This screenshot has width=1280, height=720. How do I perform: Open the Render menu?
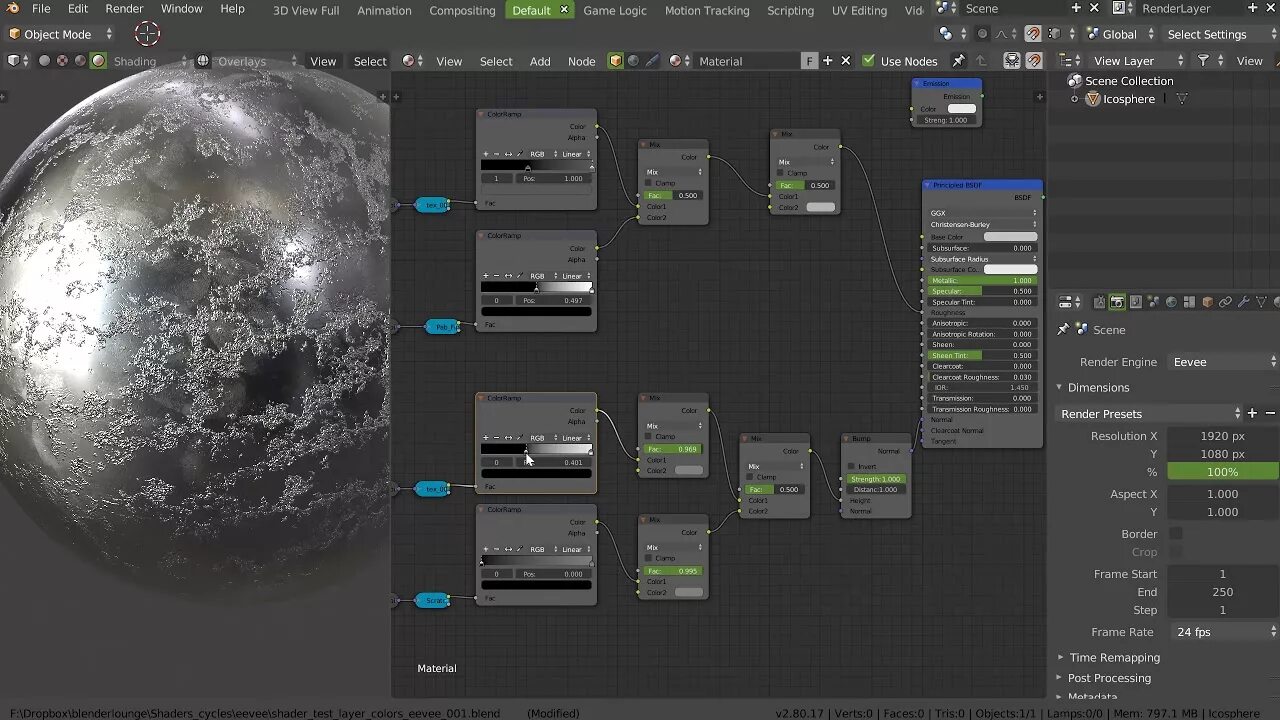click(x=124, y=9)
